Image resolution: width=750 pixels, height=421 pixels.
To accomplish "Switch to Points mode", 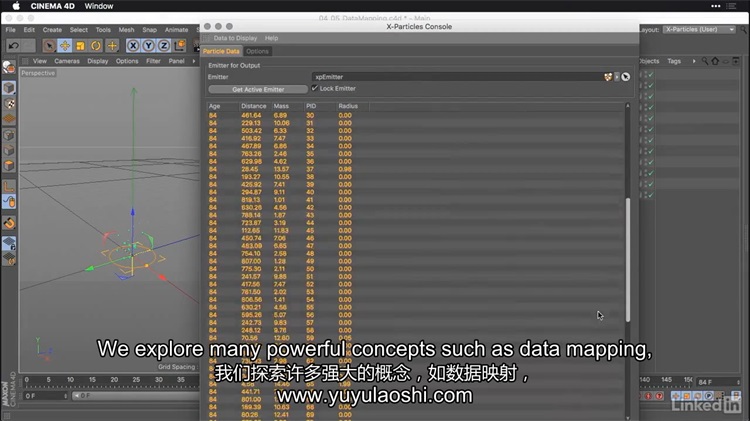I will [x=9, y=135].
